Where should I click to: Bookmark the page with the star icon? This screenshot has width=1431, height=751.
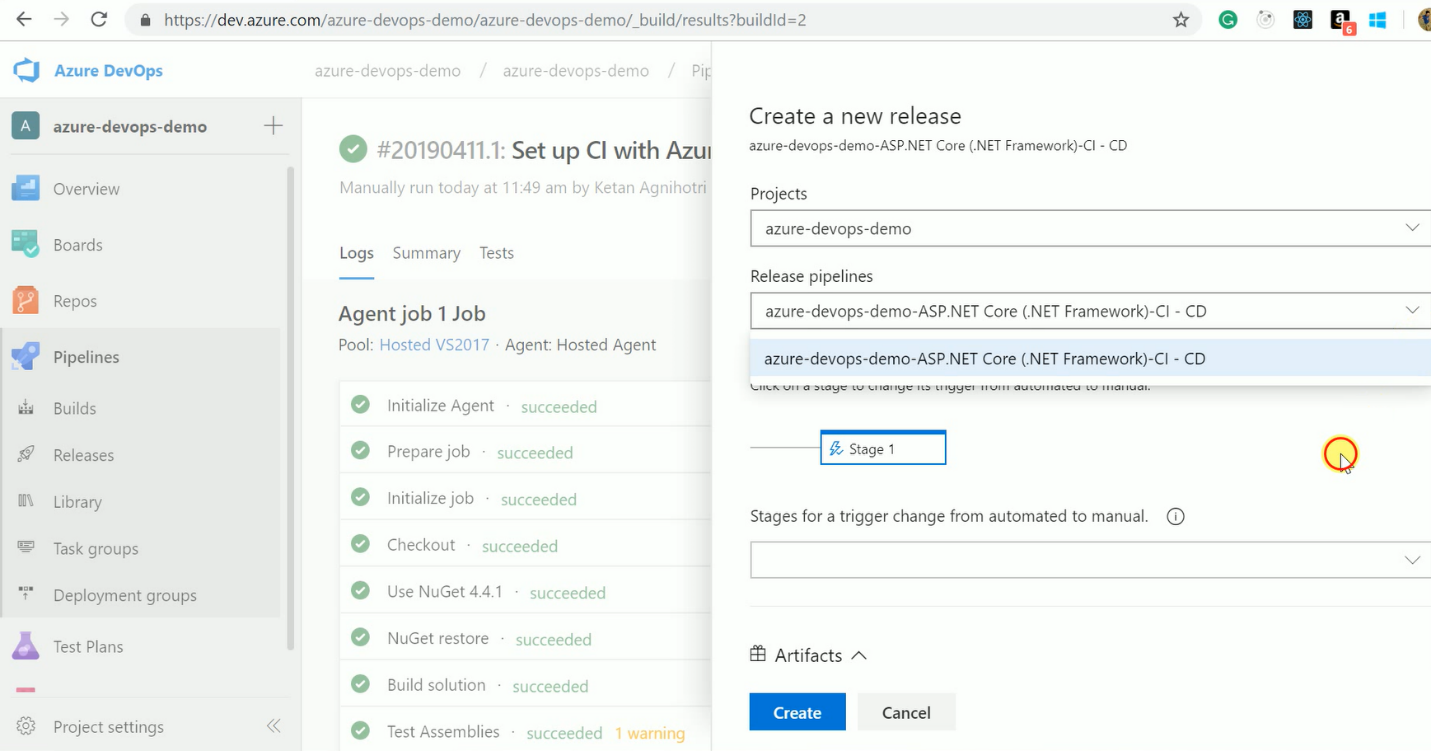(x=1181, y=20)
